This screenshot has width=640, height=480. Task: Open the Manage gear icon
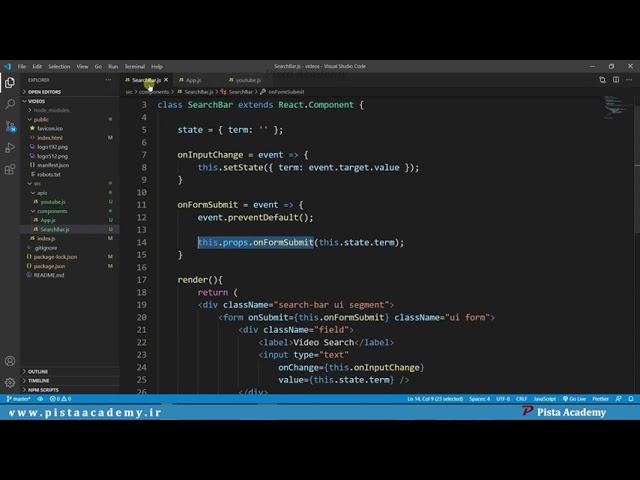10,382
